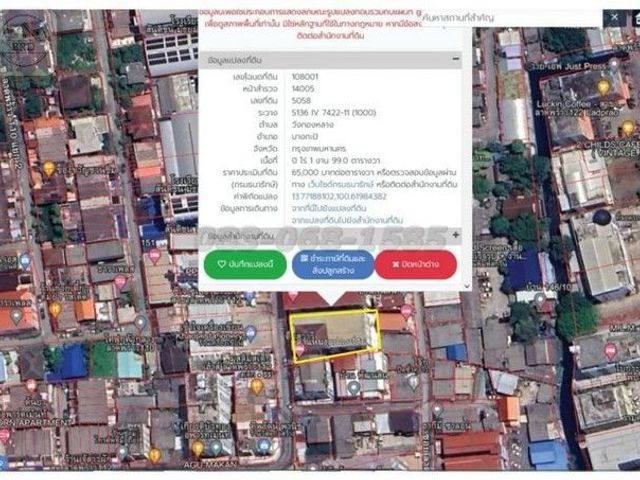Click the X icon beside the search field
Screen dimensions: 640x480
[615, 17]
